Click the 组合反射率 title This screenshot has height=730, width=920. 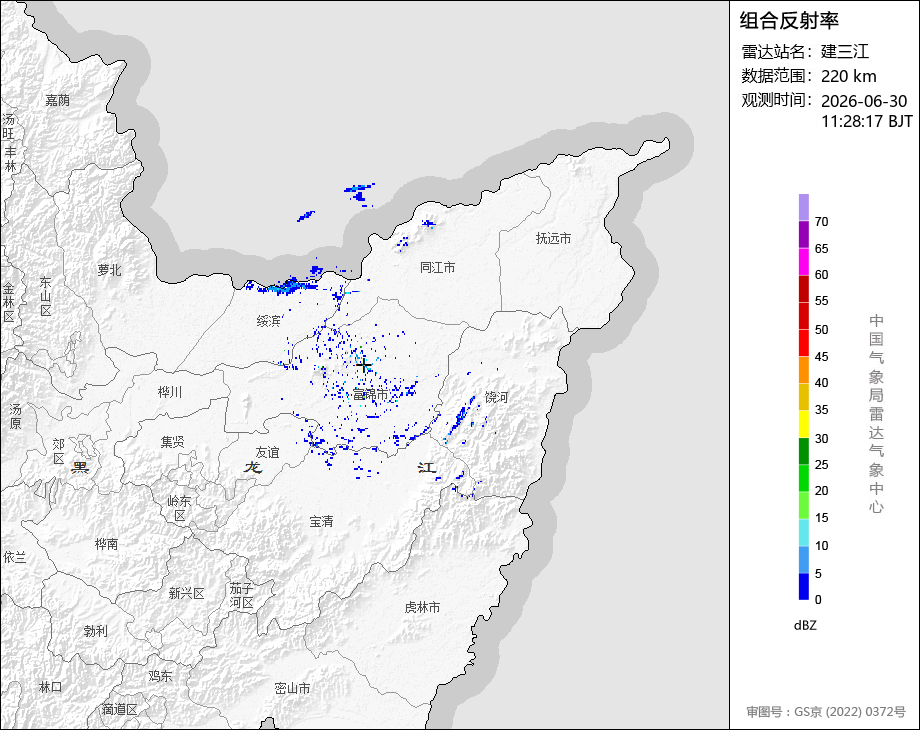coord(789,21)
